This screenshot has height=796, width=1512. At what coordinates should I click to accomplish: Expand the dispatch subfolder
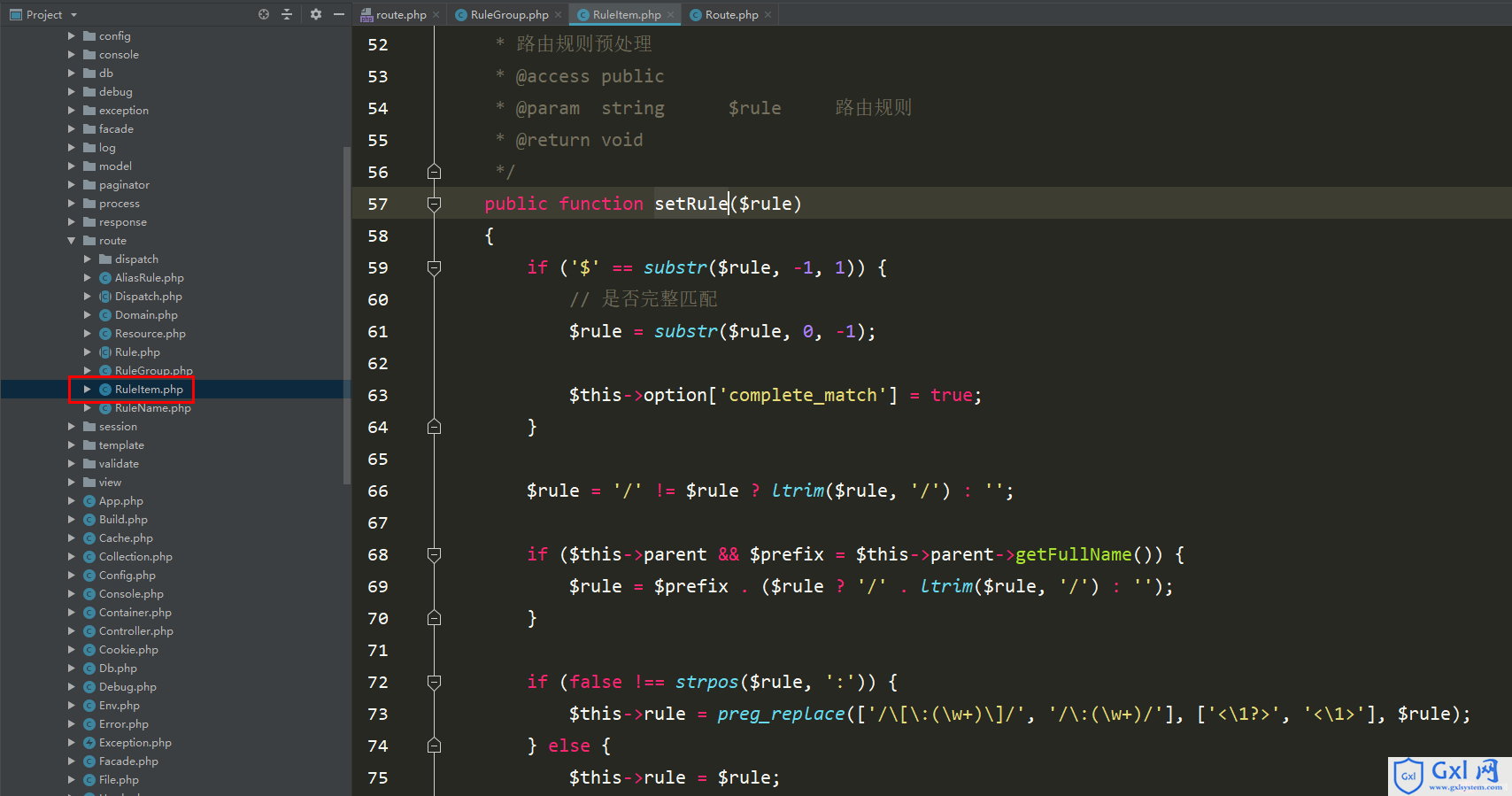pos(88,259)
